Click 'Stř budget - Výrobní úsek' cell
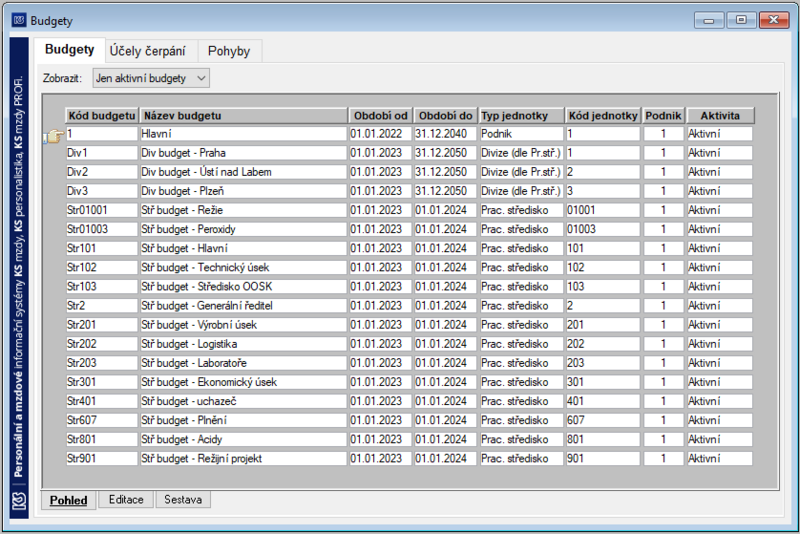Viewport: 800px width, 534px height. (x=243, y=325)
